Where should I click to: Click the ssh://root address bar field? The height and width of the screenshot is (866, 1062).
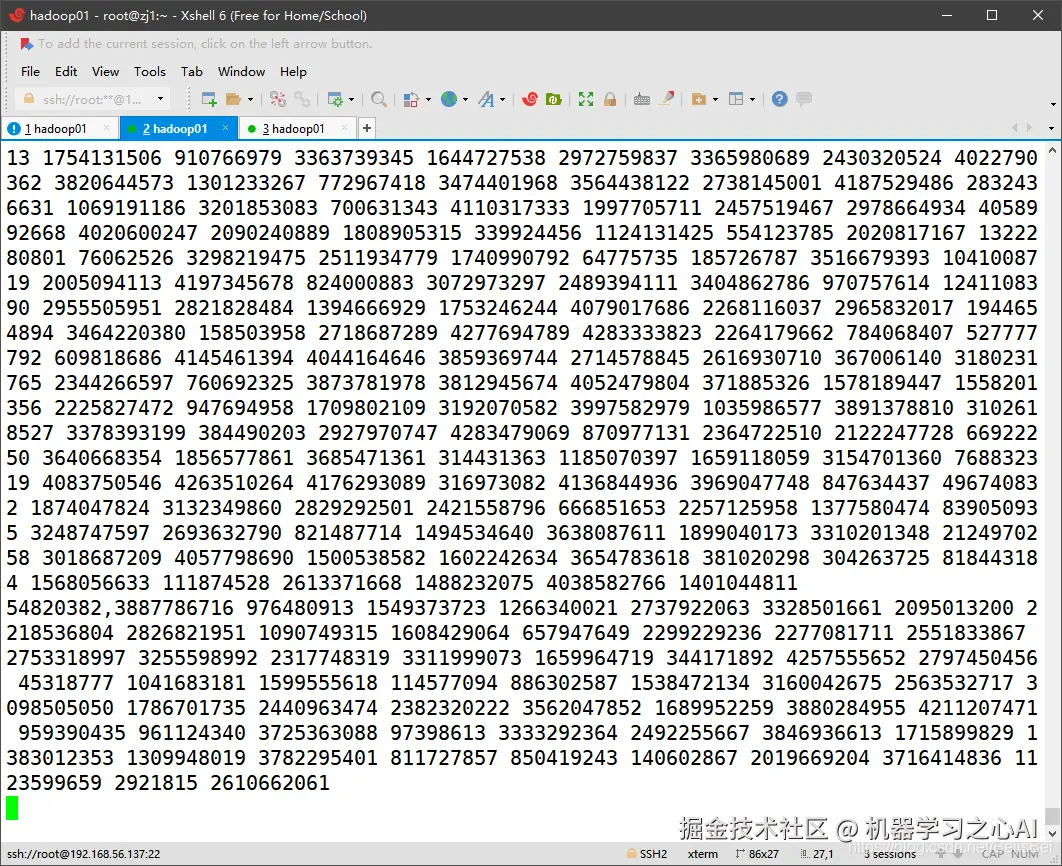click(x=92, y=99)
